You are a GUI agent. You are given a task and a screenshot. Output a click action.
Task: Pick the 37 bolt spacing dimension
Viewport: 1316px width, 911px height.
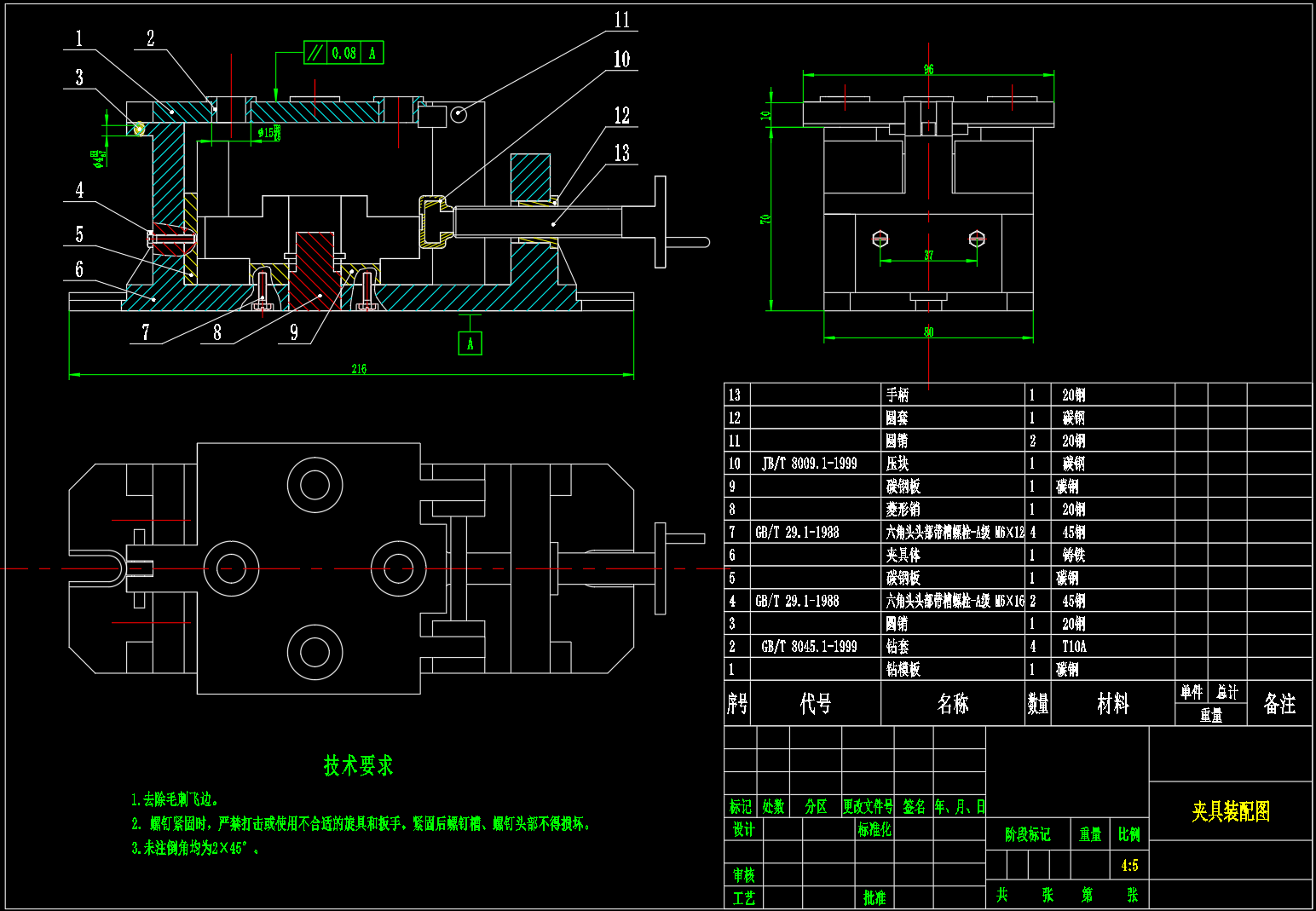pos(928,256)
